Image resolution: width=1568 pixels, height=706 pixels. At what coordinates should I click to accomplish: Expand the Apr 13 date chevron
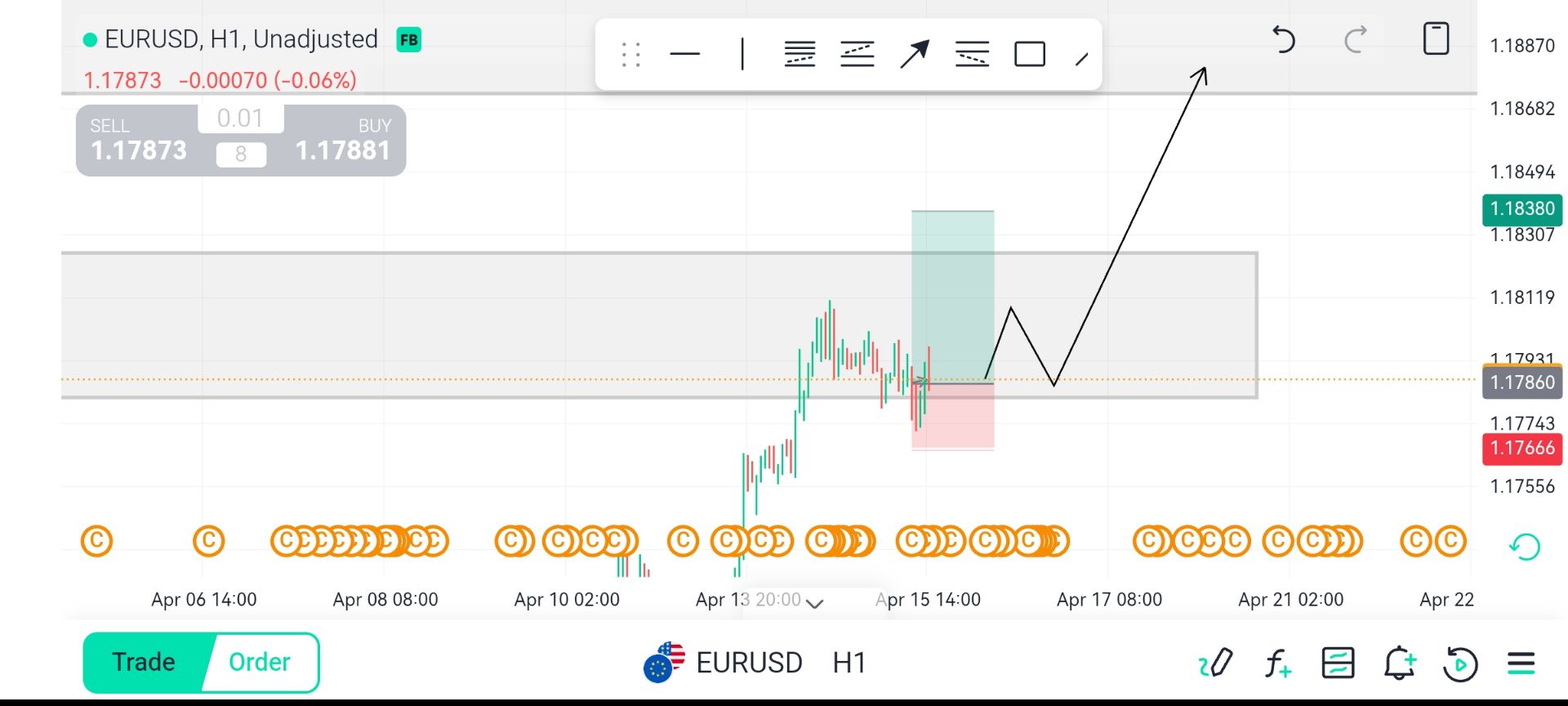click(x=814, y=603)
